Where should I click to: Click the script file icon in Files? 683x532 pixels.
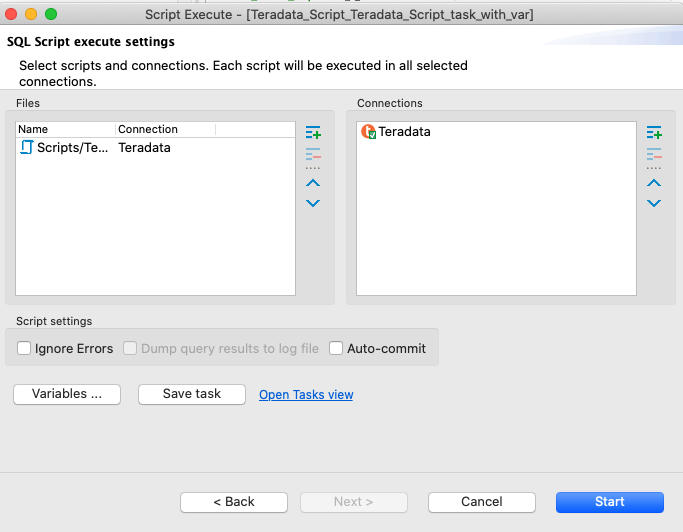click(27, 147)
